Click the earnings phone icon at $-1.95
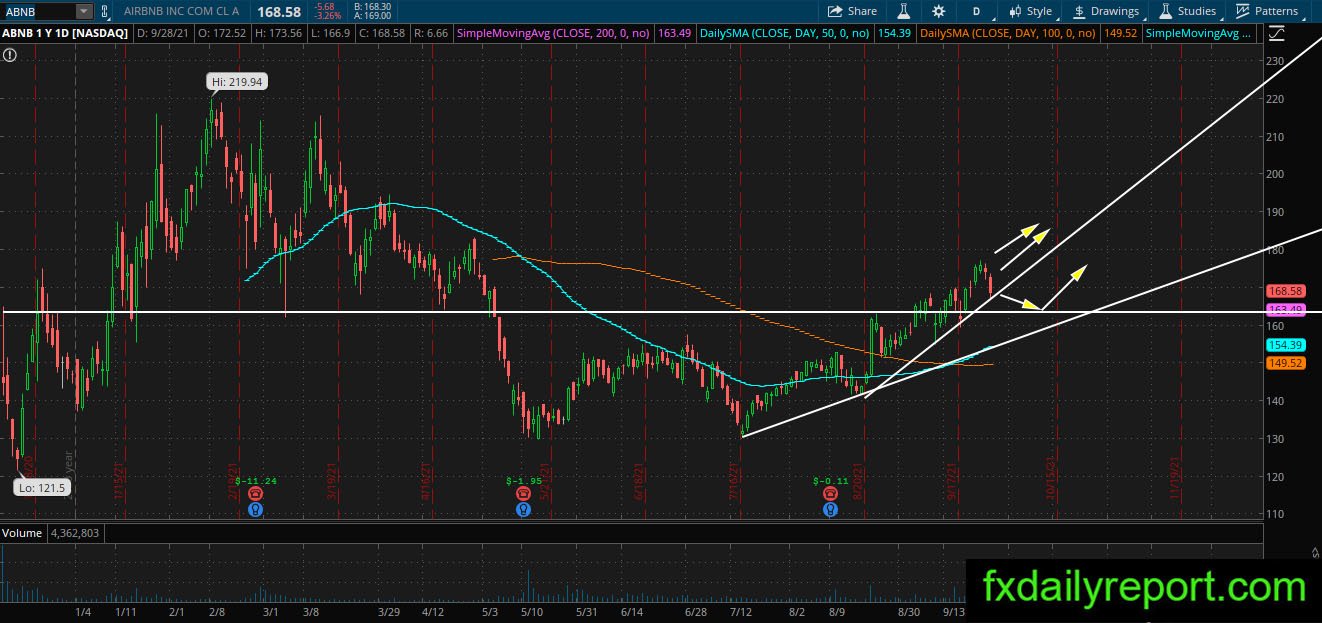 523,494
